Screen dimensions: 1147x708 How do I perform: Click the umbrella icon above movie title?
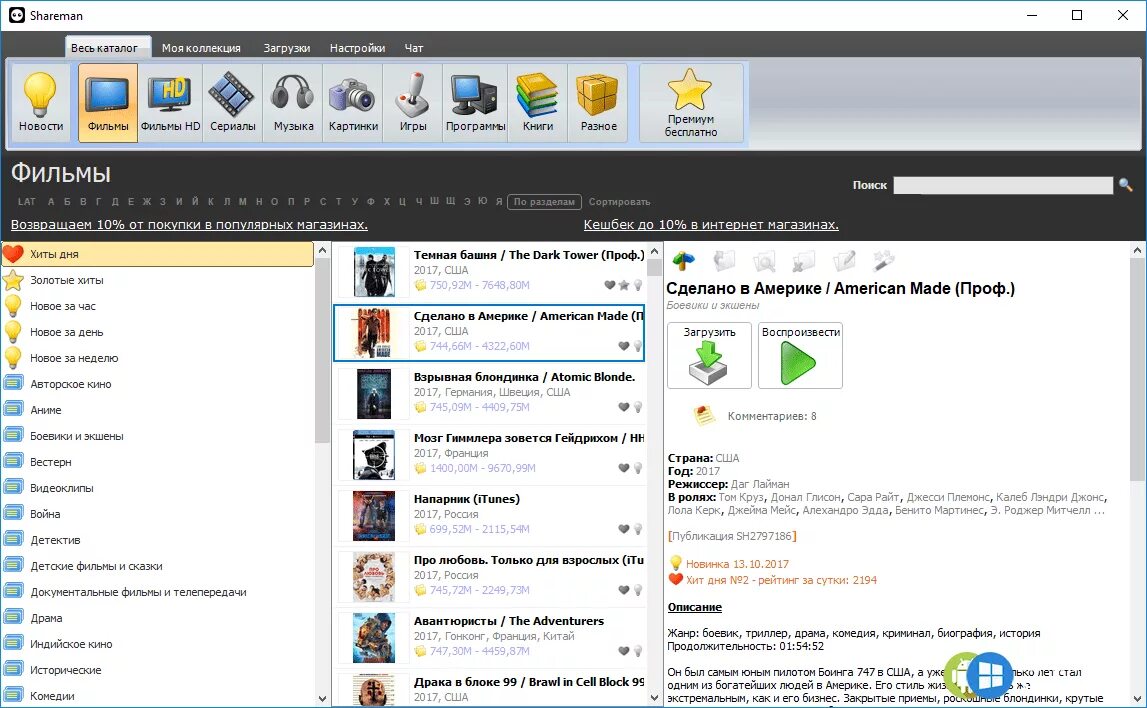683,260
